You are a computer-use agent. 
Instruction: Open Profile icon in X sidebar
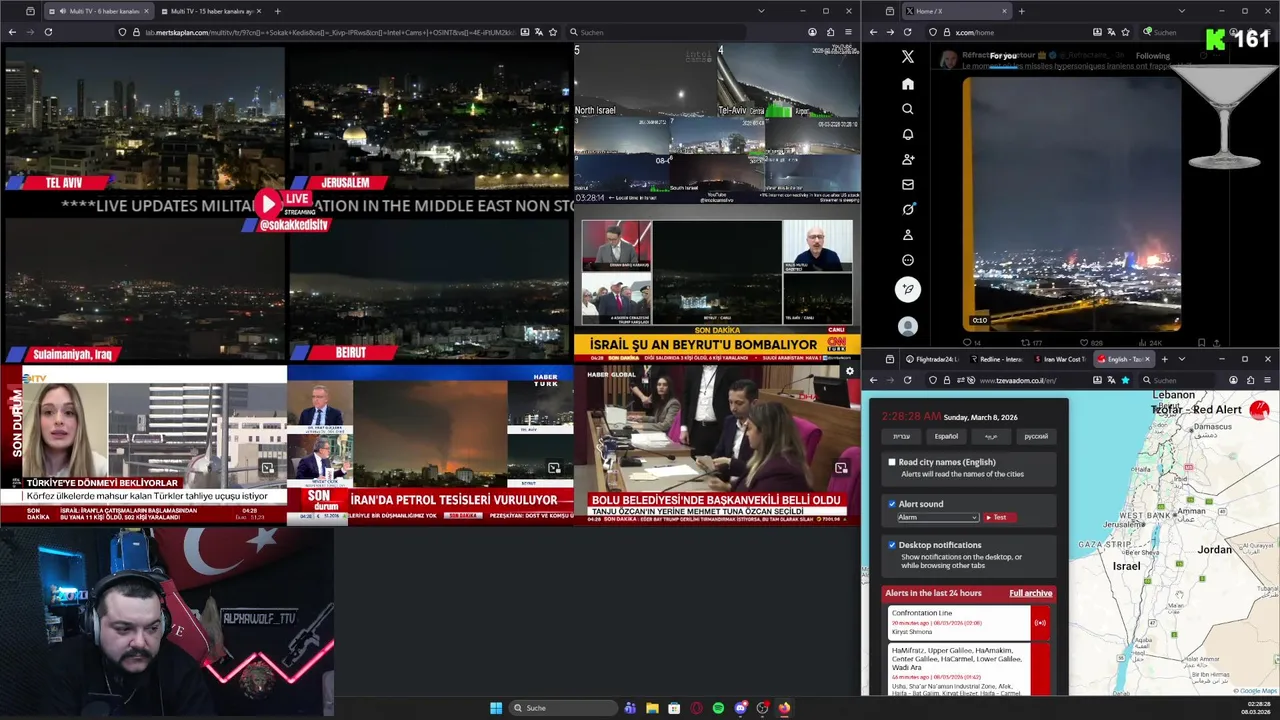(907, 235)
